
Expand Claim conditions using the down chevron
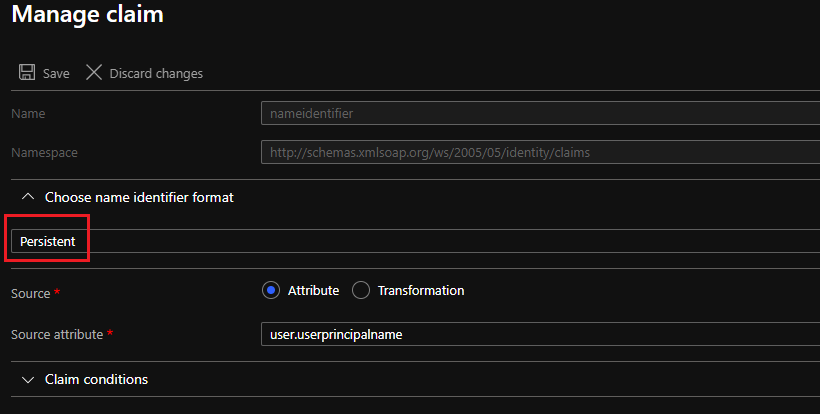tap(28, 380)
